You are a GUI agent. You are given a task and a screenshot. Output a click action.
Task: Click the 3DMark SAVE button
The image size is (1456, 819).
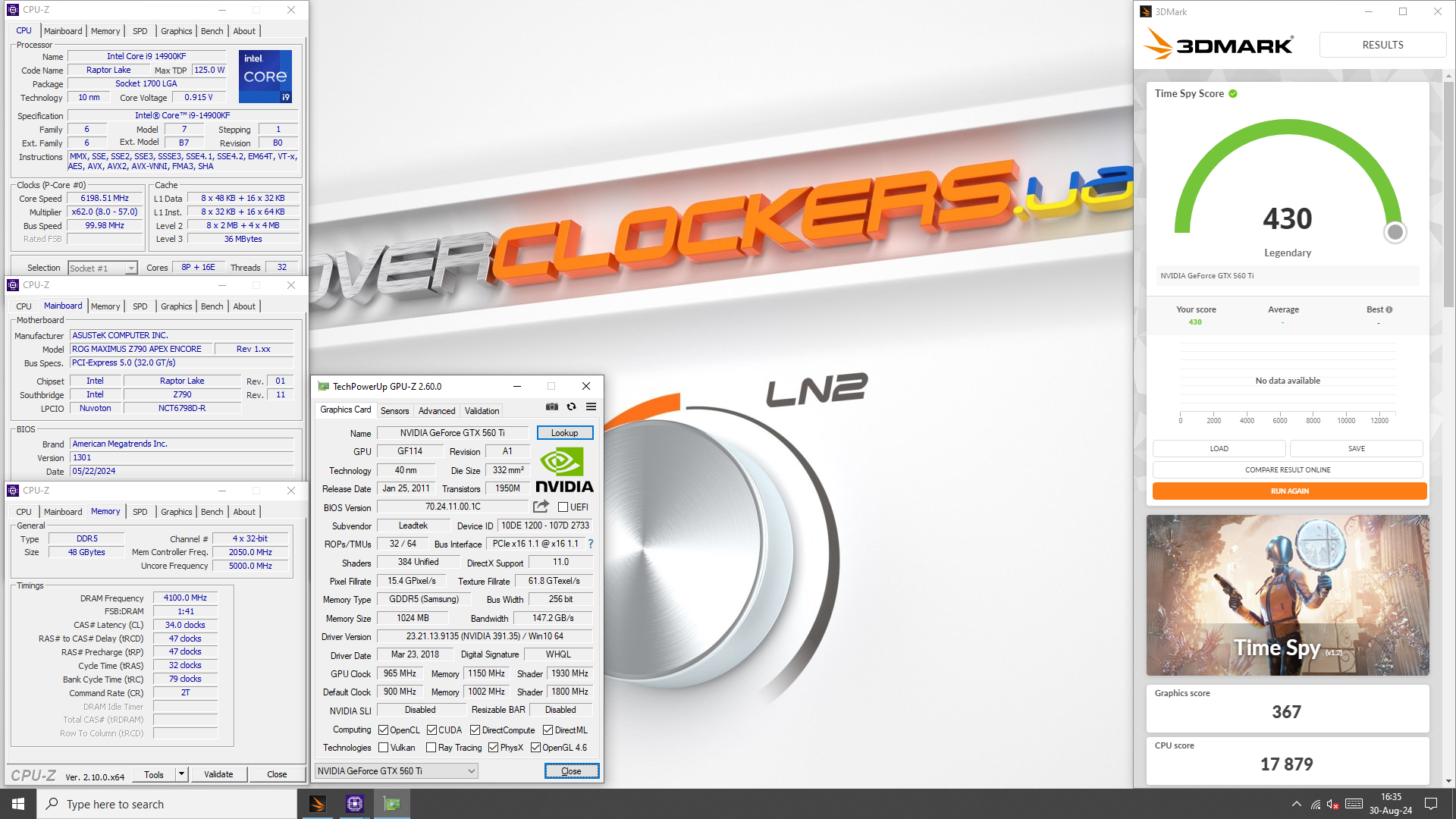tap(1357, 449)
